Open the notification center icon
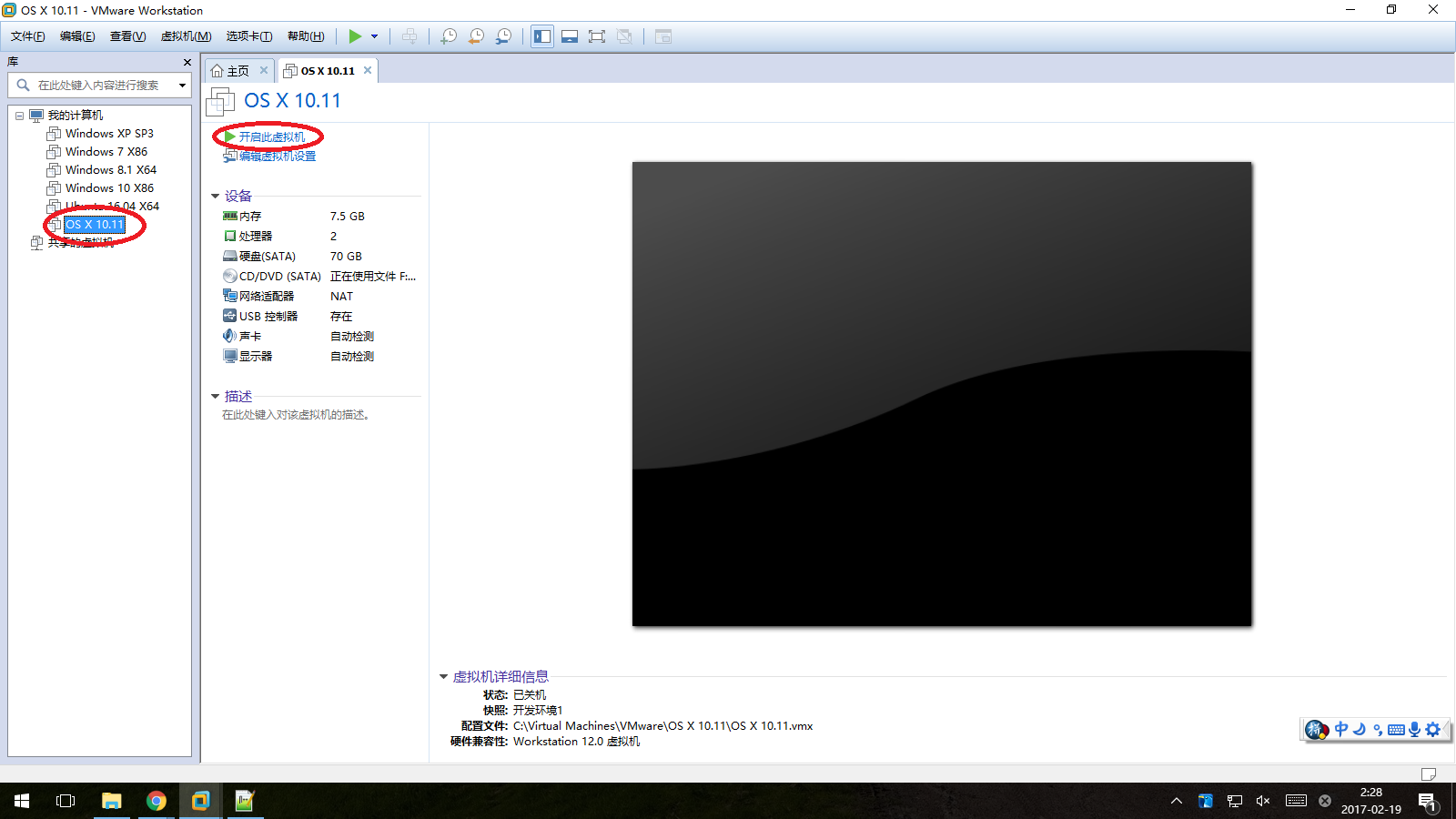1456x819 pixels. (1427, 802)
